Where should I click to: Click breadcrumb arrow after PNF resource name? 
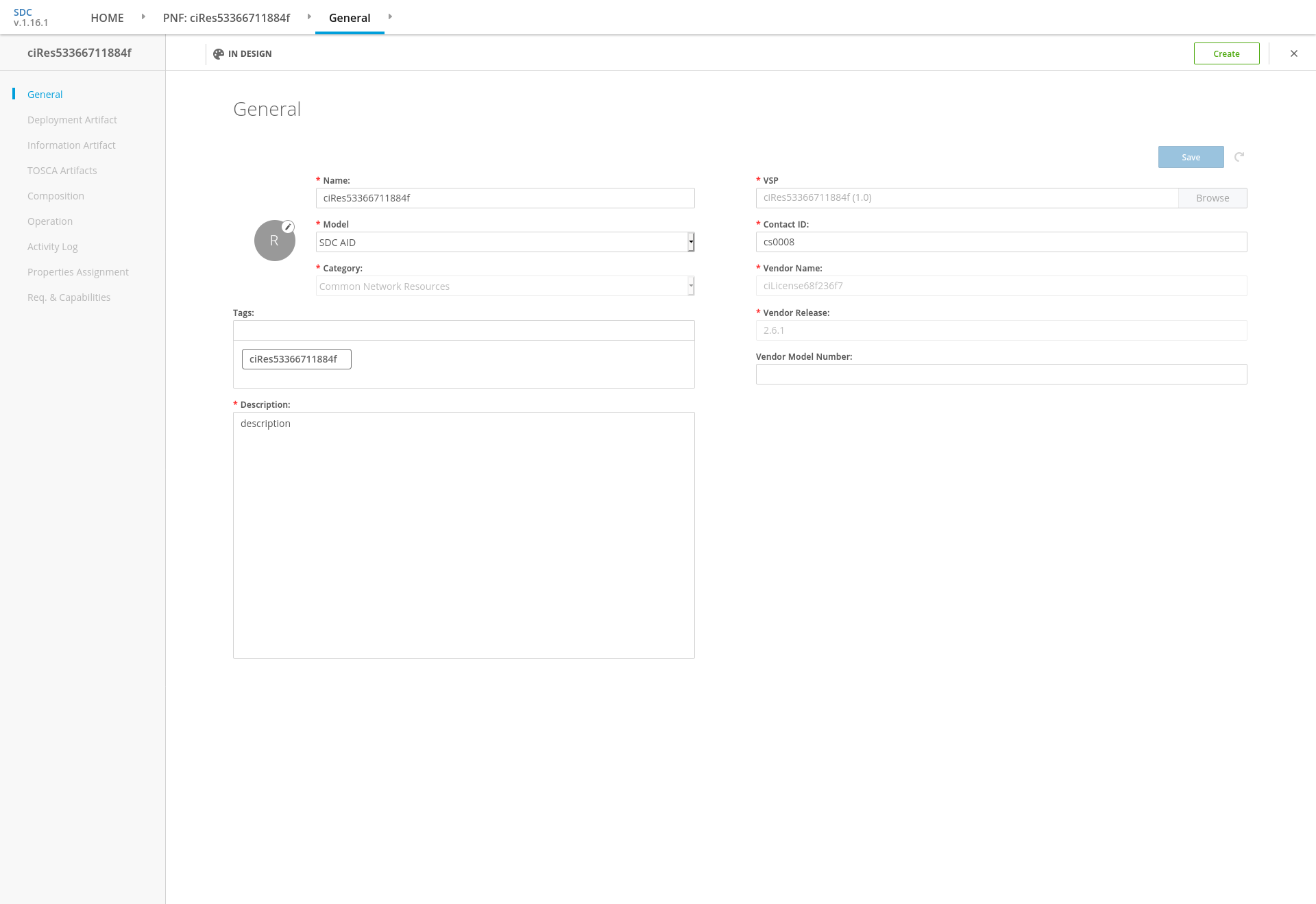click(x=309, y=16)
